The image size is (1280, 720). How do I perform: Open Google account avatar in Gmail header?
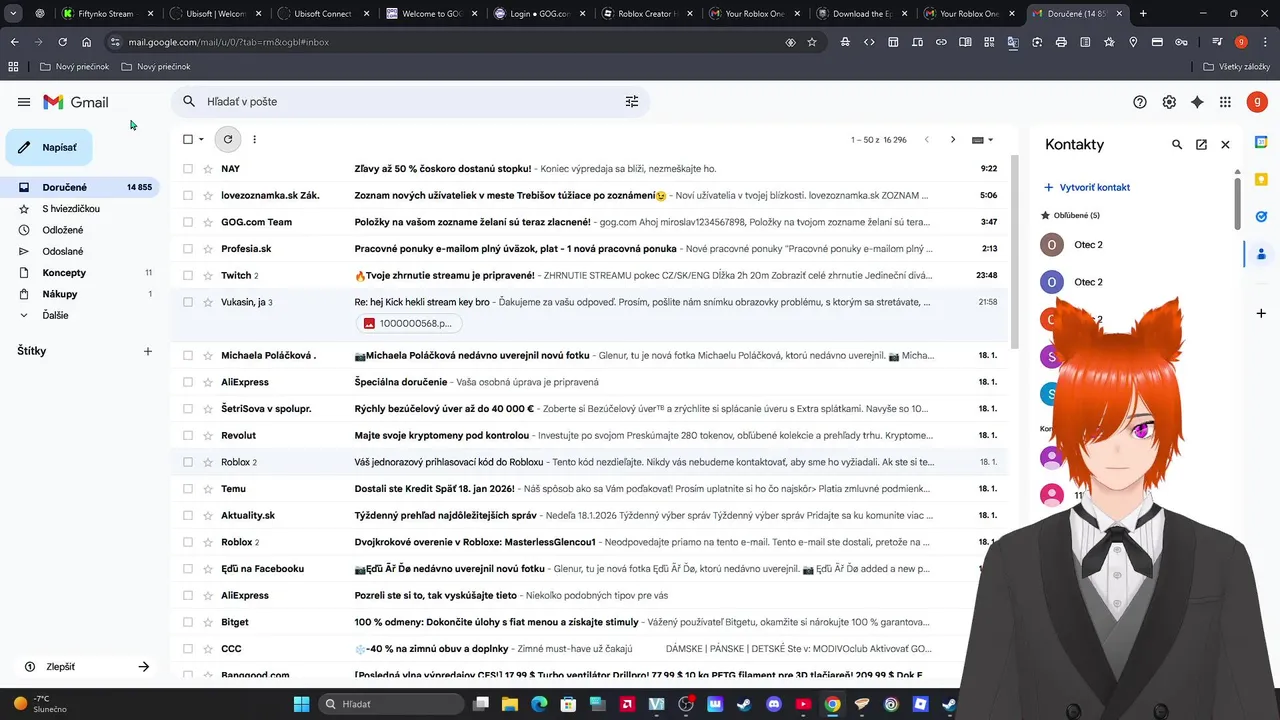pyautogui.click(x=1257, y=102)
